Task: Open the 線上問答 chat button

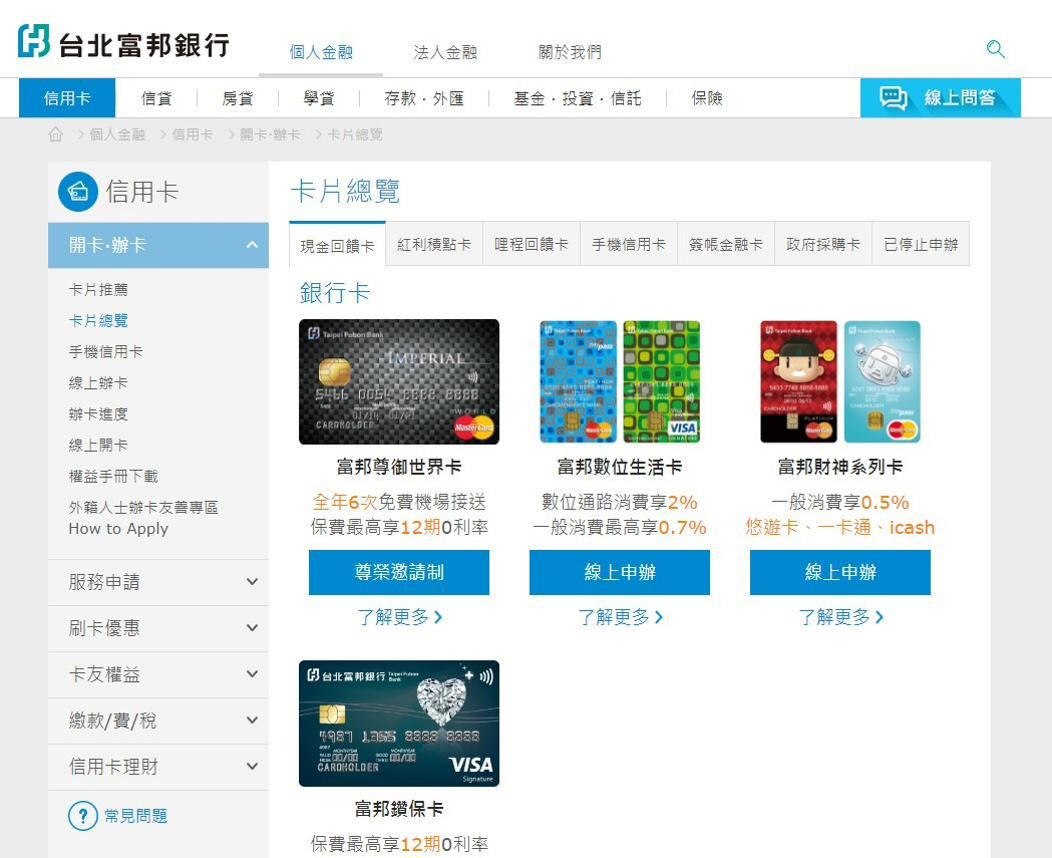Action: click(x=941, y=98)
